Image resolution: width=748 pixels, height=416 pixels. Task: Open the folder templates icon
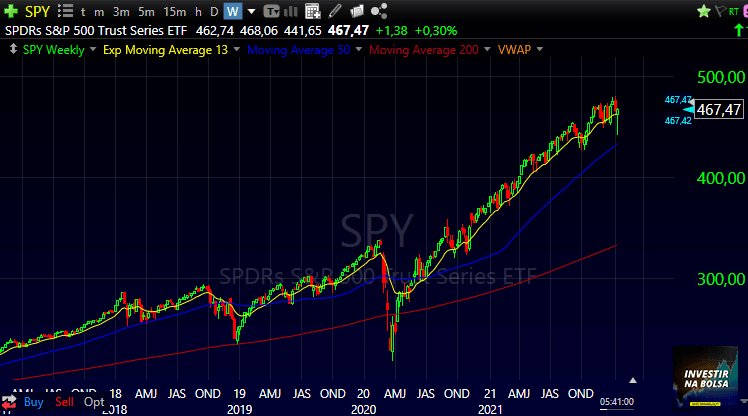tap(357, 11)
